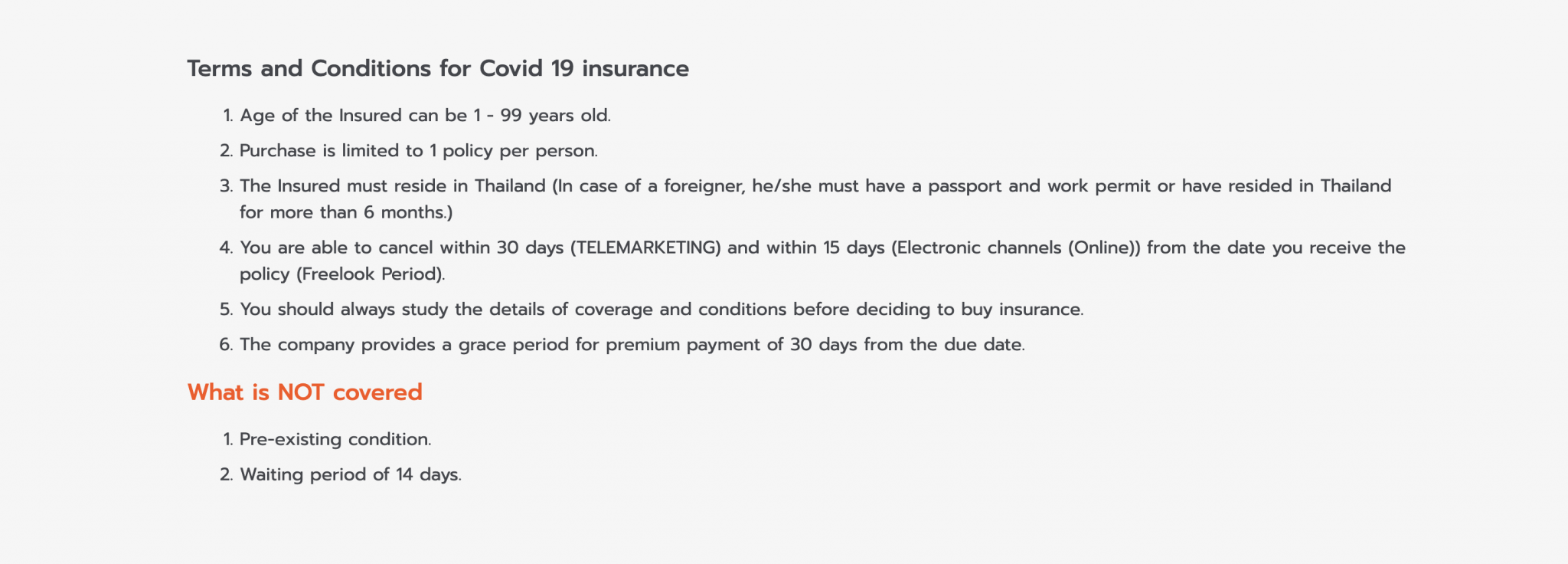Click list number 6 before grace period item
The height and width of the screenshot is (564, 1568).
point(225,345)
